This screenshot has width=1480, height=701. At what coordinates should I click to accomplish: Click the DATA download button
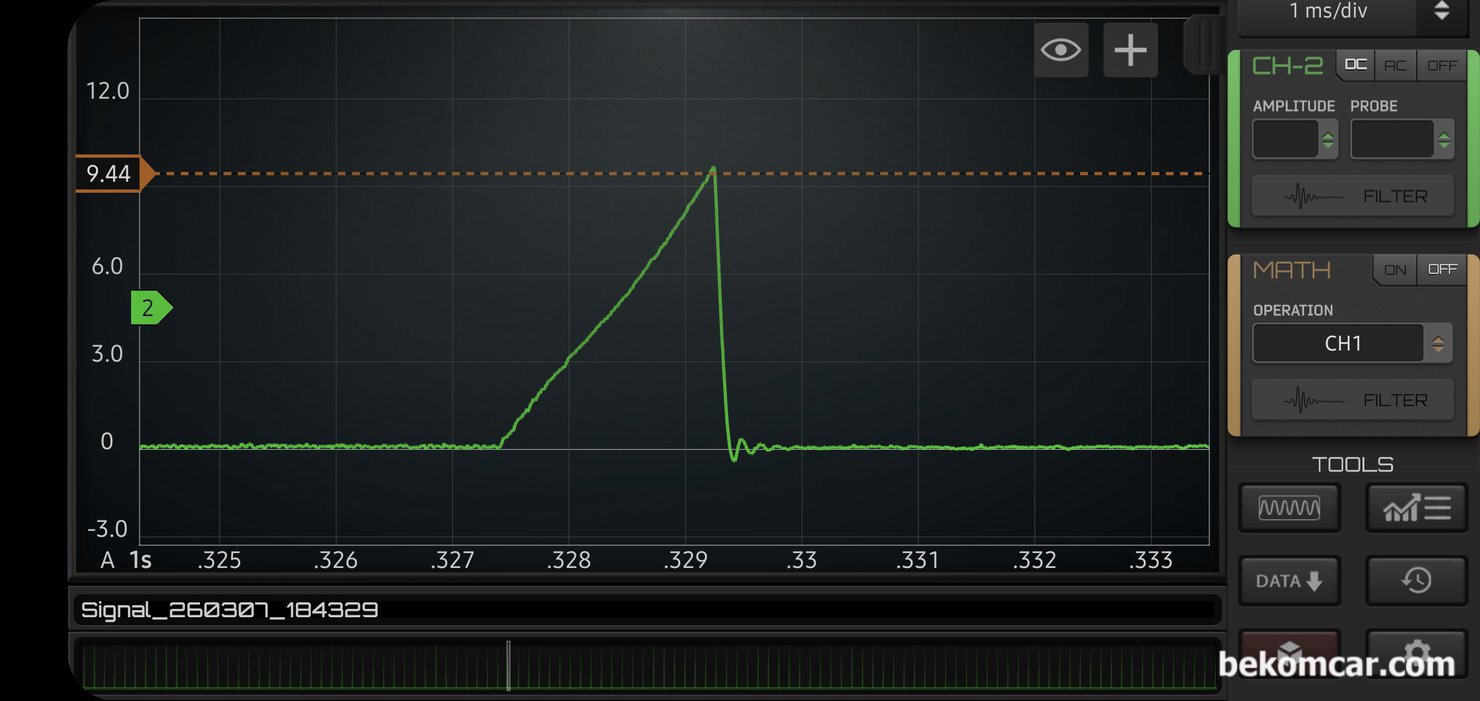tap(1289, 581)
